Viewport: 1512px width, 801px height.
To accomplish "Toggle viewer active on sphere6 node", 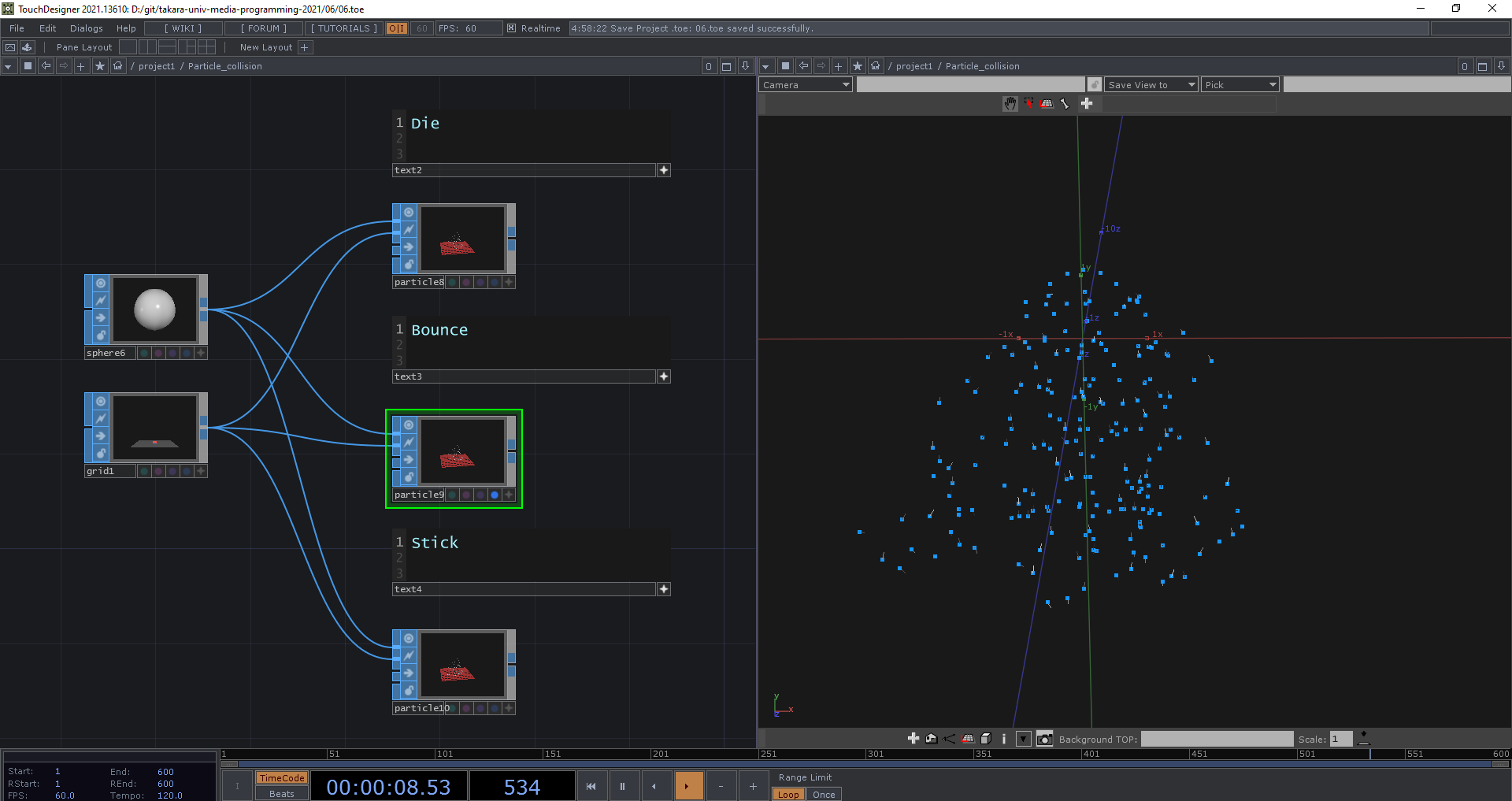I will click(x=101, y=284).
